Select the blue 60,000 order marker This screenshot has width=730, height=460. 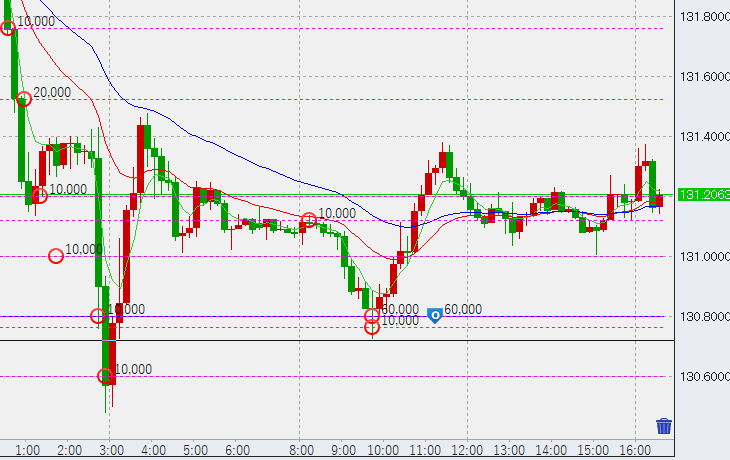435,315
